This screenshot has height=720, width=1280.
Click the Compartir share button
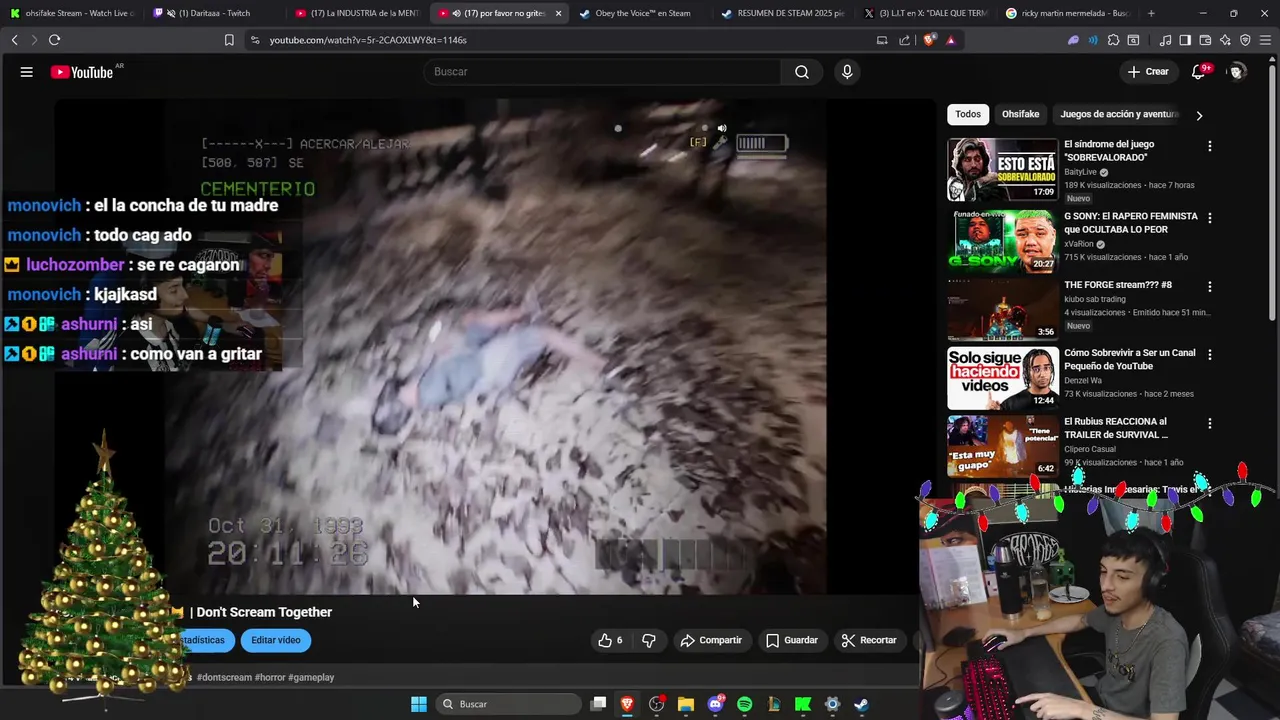tap(711, 640)
